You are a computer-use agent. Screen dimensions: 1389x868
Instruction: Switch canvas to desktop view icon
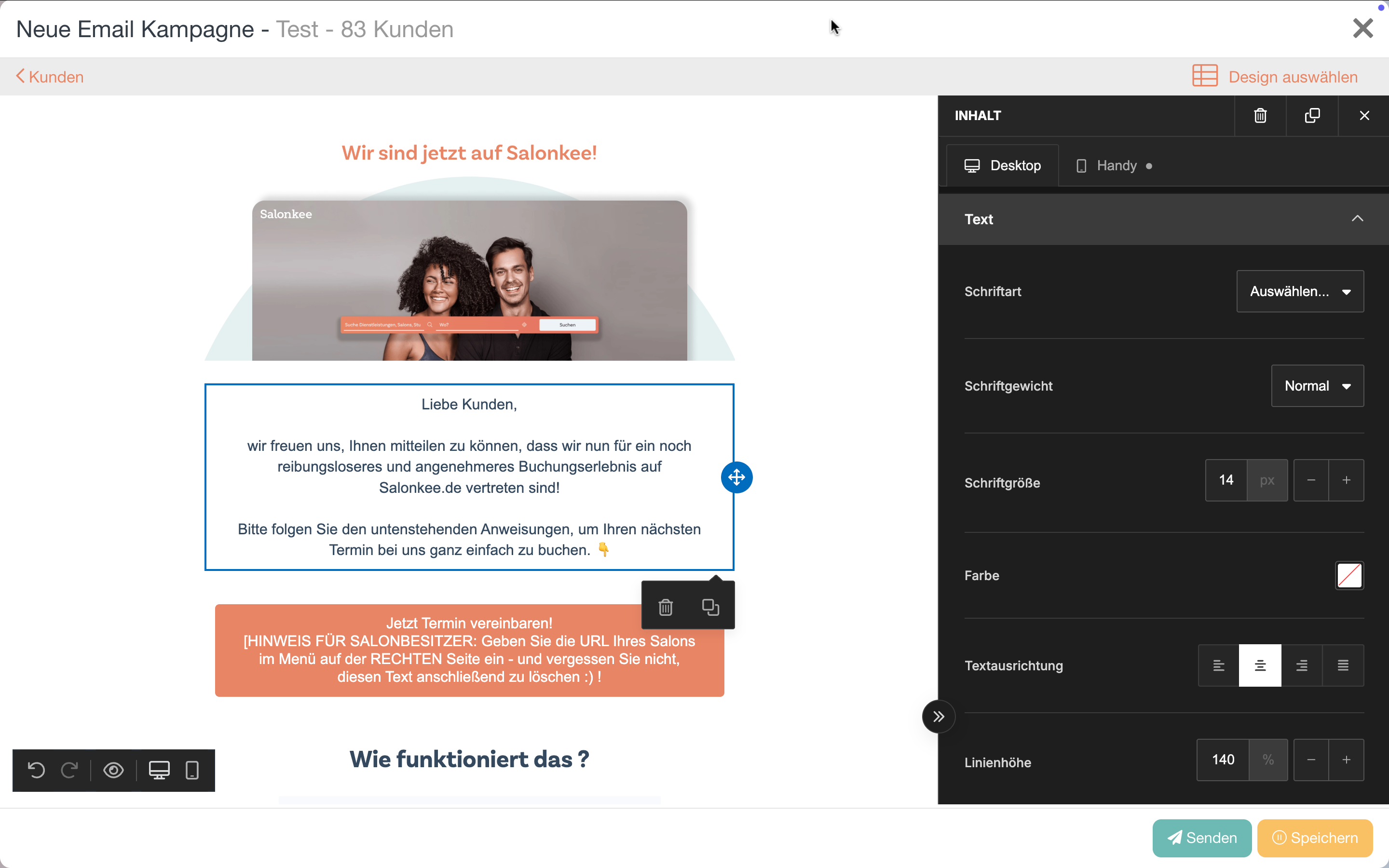point(159,770)
